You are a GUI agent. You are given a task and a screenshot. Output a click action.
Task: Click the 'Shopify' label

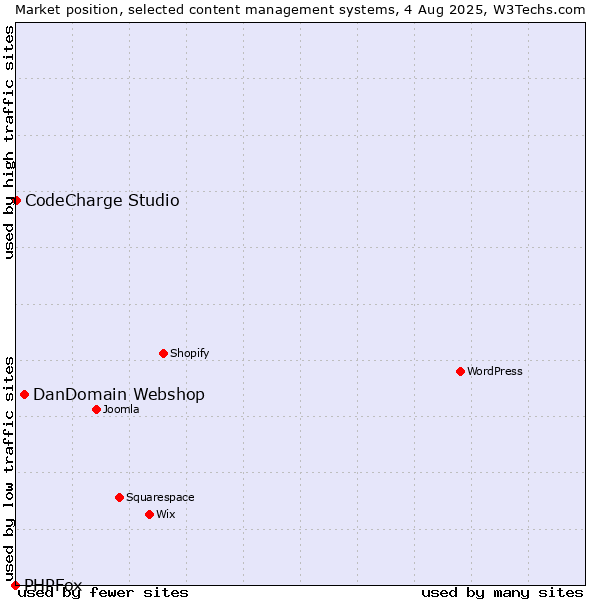[189, 353]
